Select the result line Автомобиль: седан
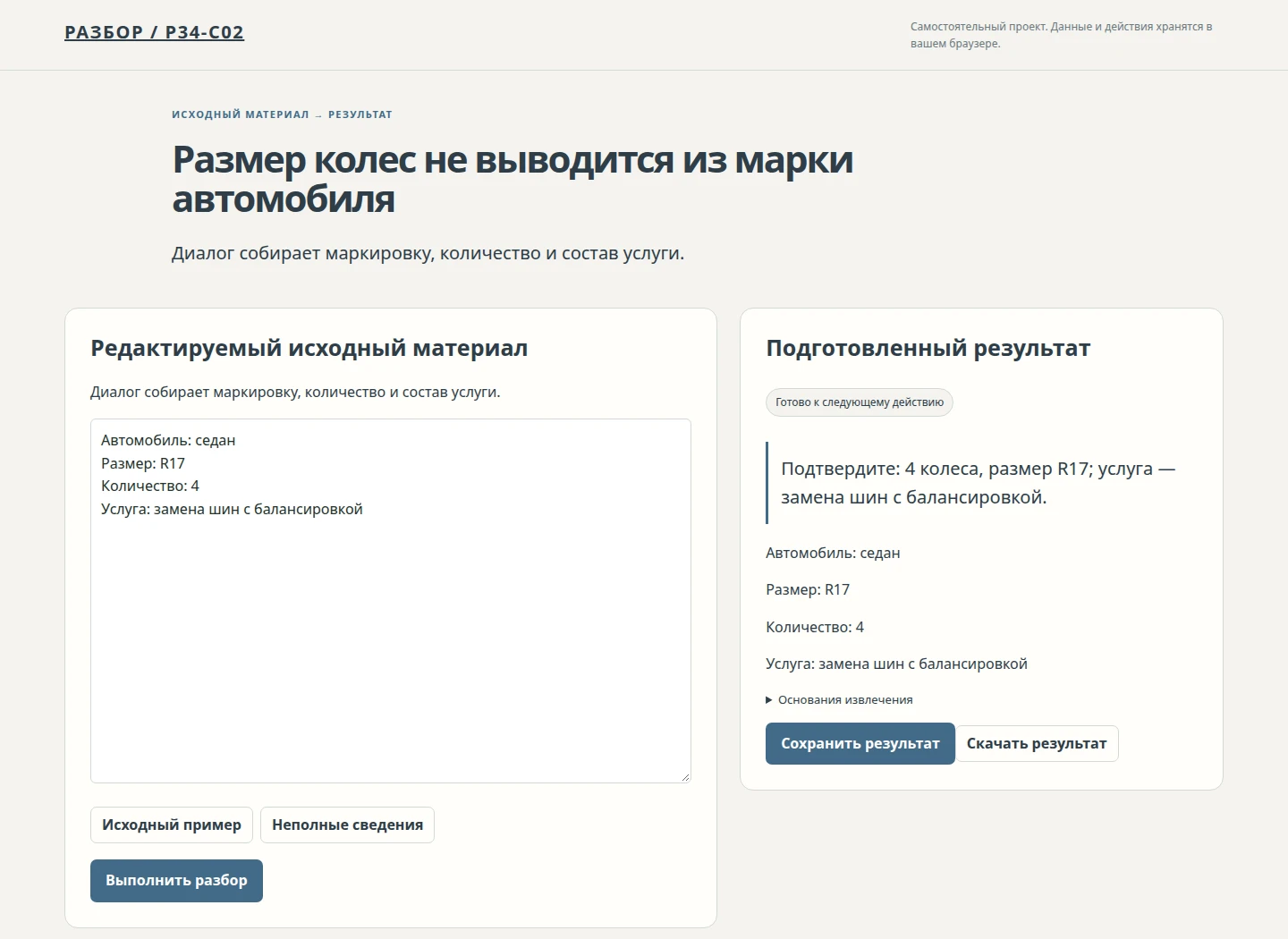 (x=833, y=554)
